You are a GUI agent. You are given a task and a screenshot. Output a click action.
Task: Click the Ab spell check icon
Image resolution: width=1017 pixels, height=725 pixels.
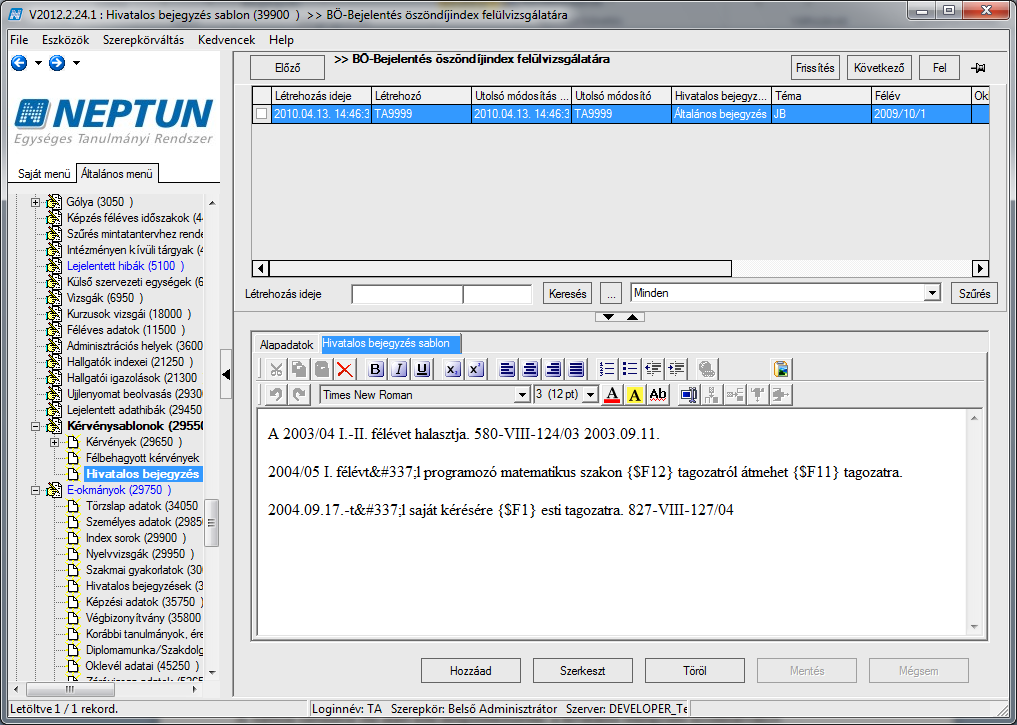pos(658,394)
